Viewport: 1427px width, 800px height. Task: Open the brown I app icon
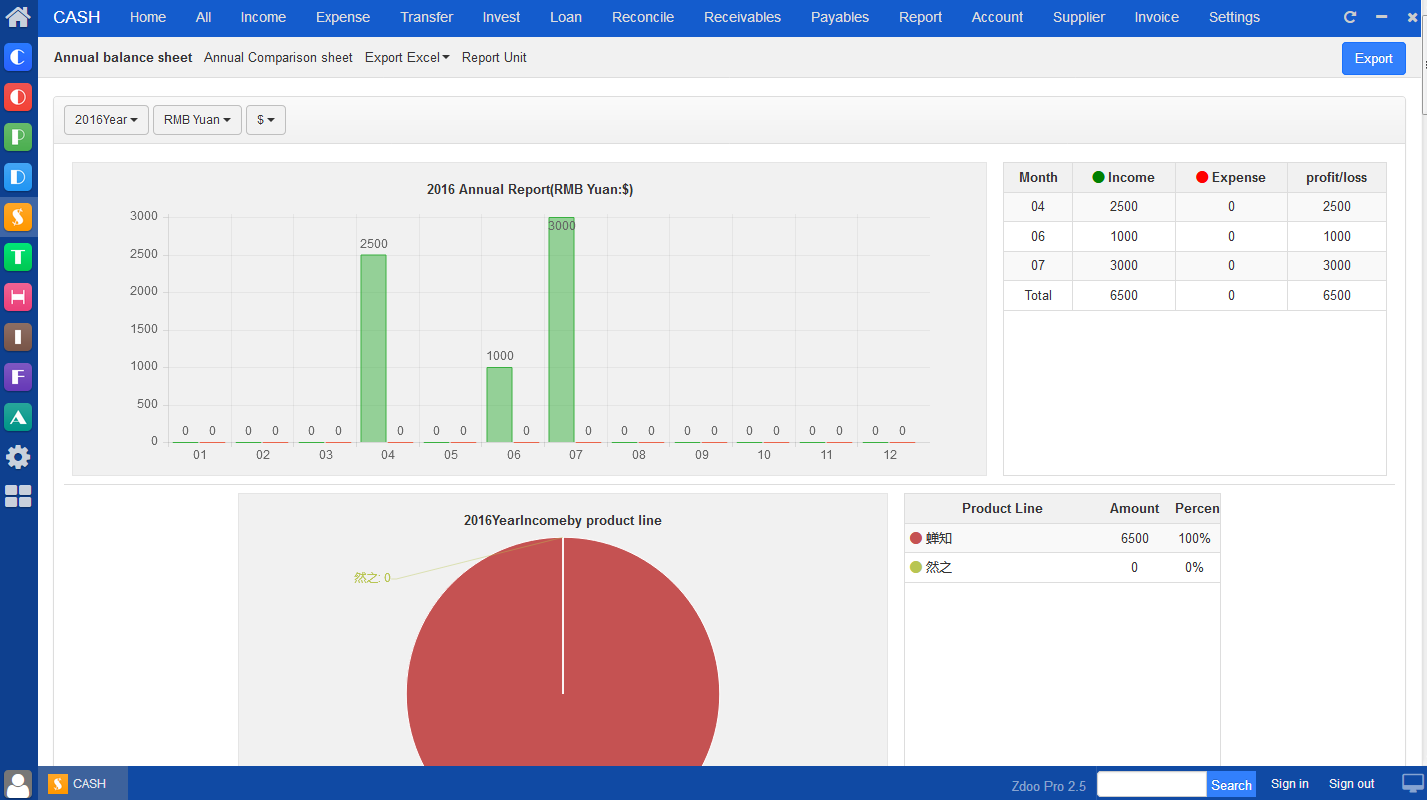coord(18,337)
